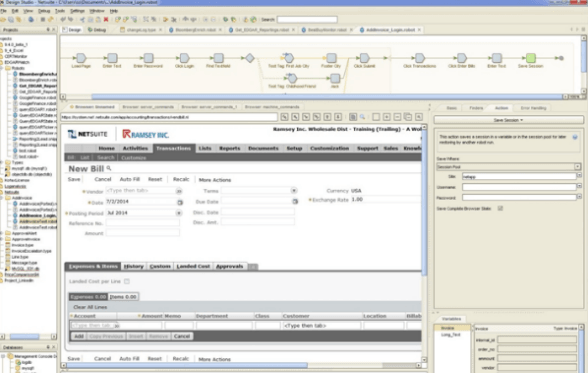
Task: Open the Settings menu
Action: click(x=77, y=11)
